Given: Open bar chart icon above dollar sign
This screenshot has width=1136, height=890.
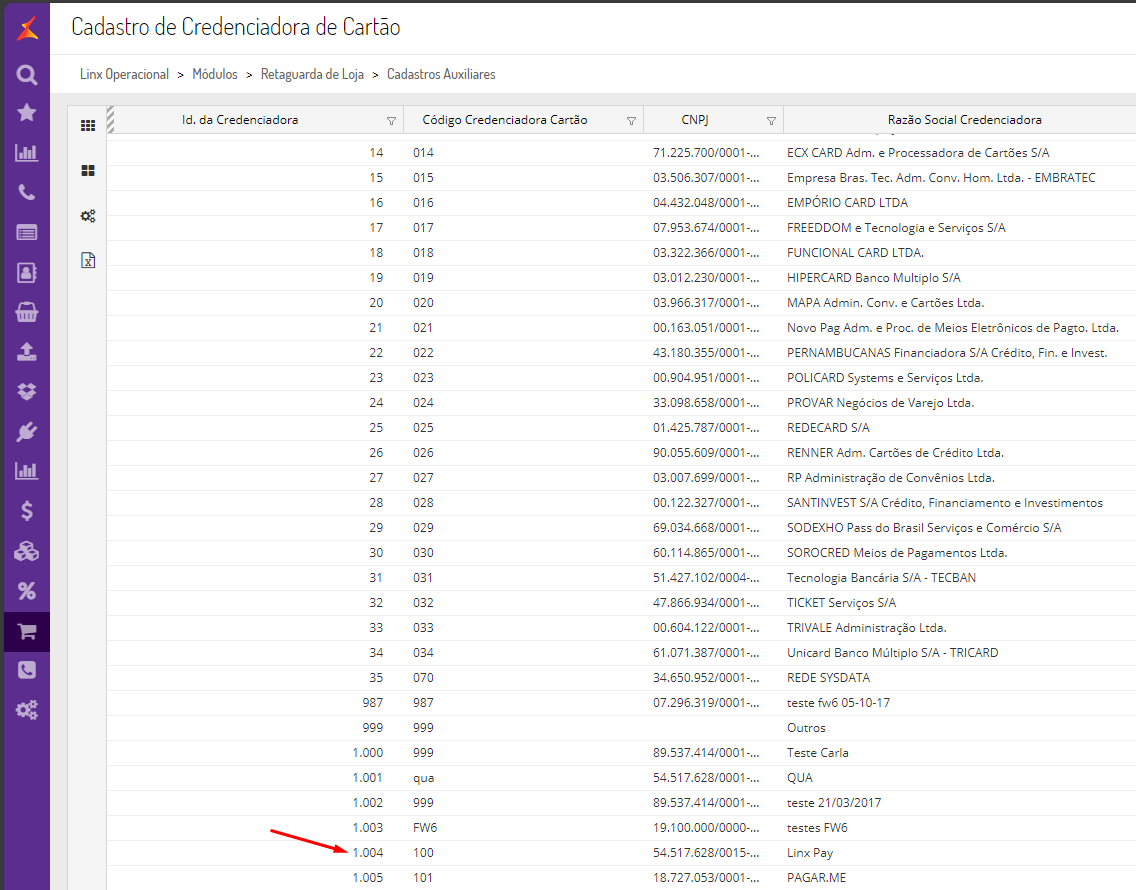Looking at the screenshot, I should coord(27,471).
